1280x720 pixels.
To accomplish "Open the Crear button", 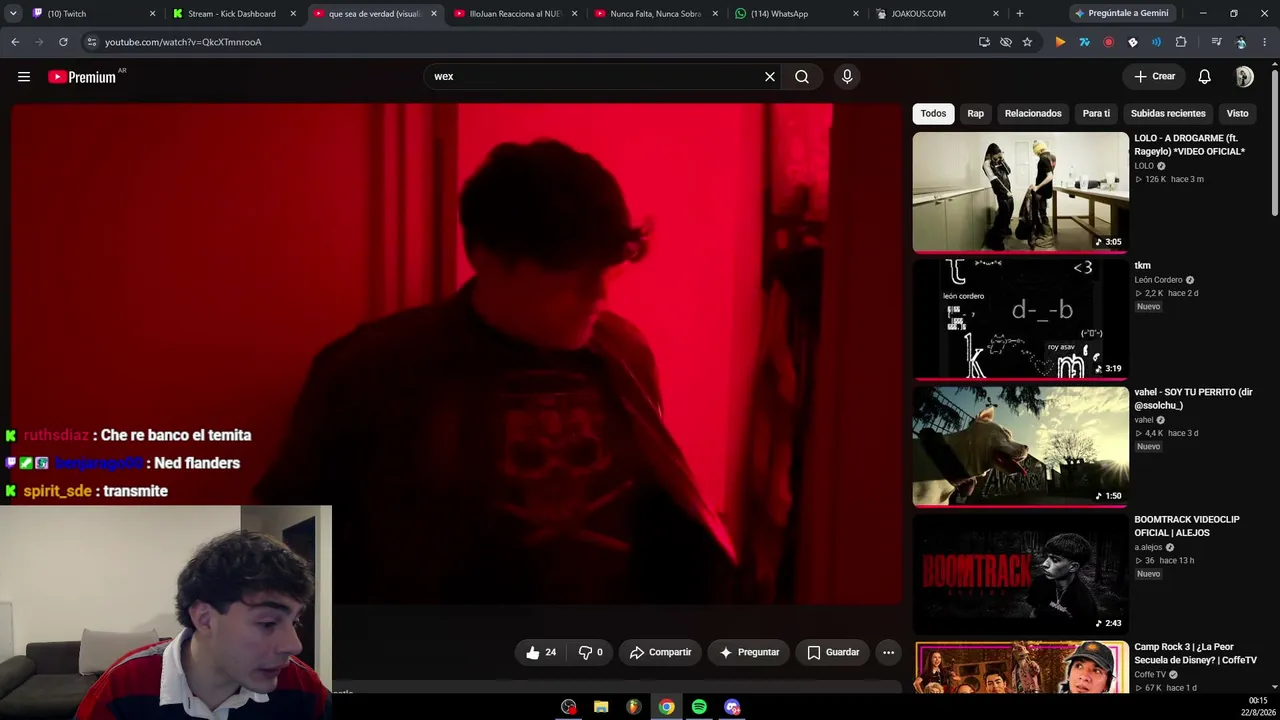I will pyautogui.click(x=1154, y=77).
